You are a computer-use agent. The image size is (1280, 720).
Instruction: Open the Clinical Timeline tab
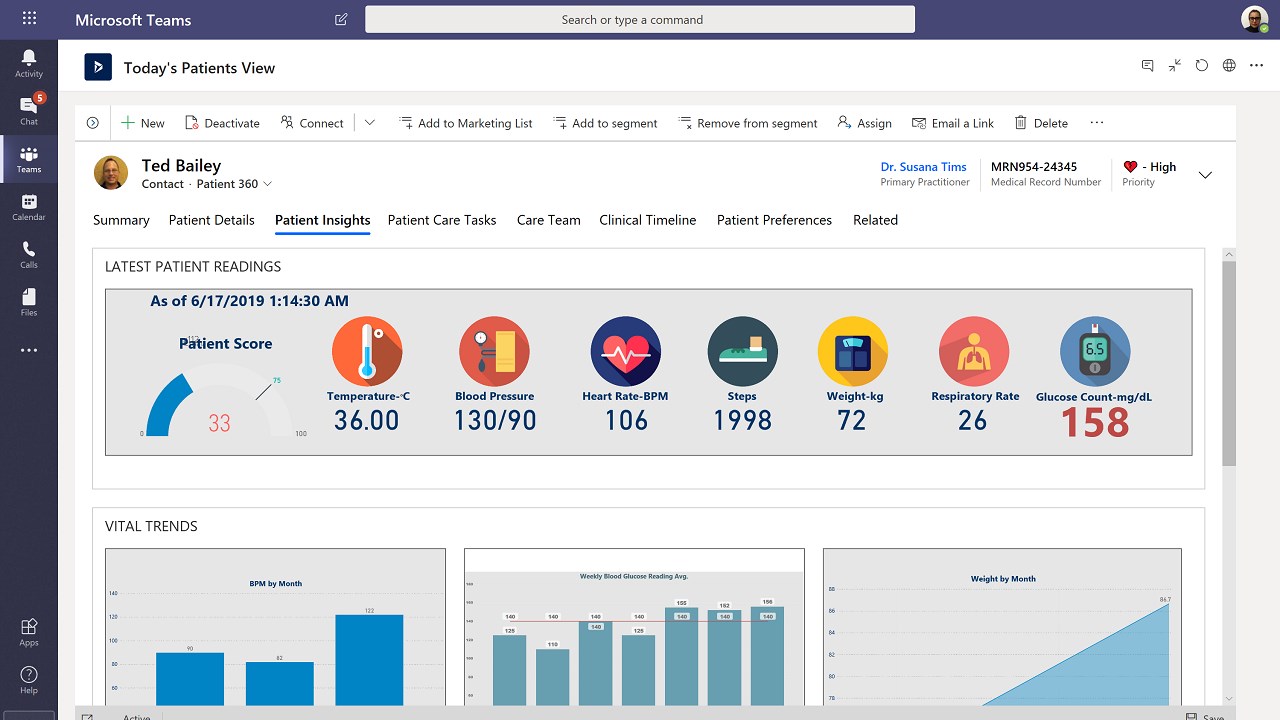pyautogui.click(x=648, y=220)
